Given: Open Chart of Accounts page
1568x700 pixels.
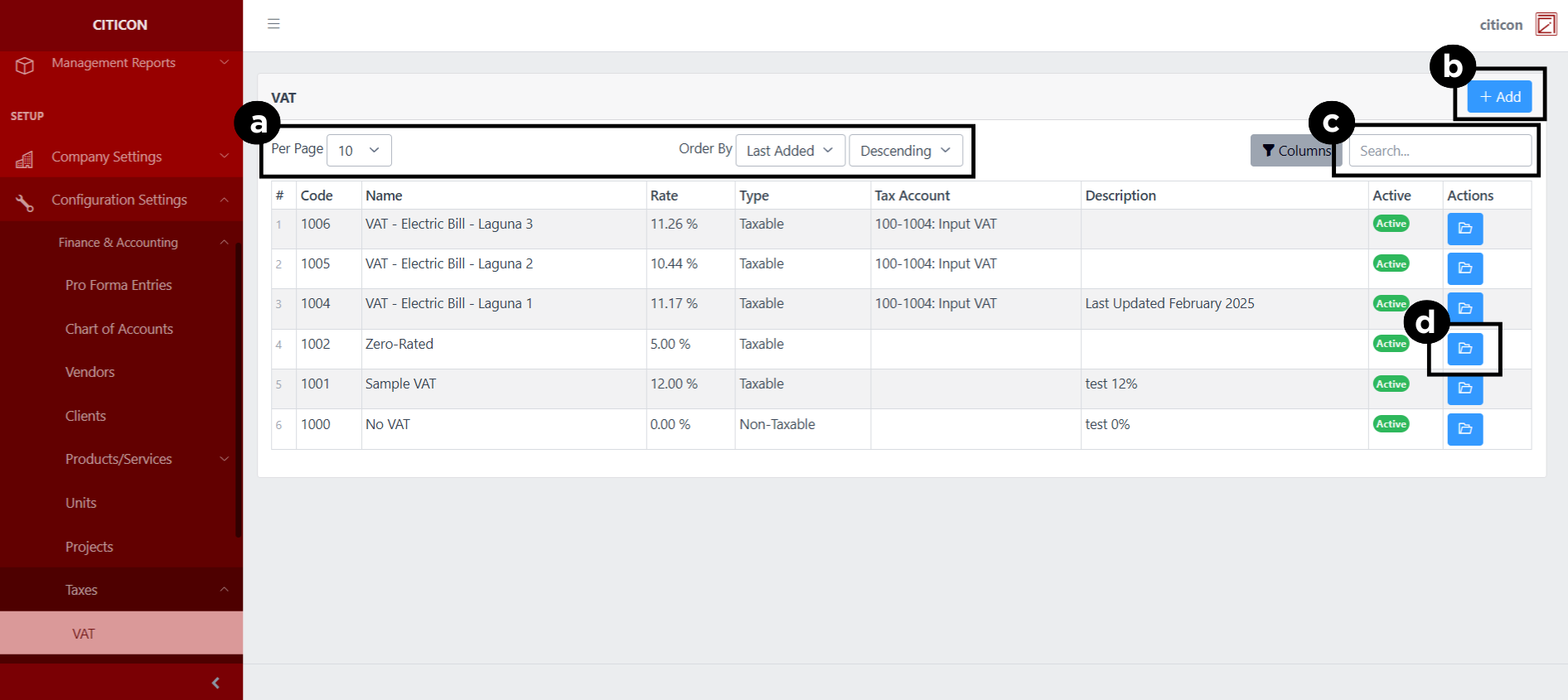Looking at the screenshot, I should click(119, 329).
